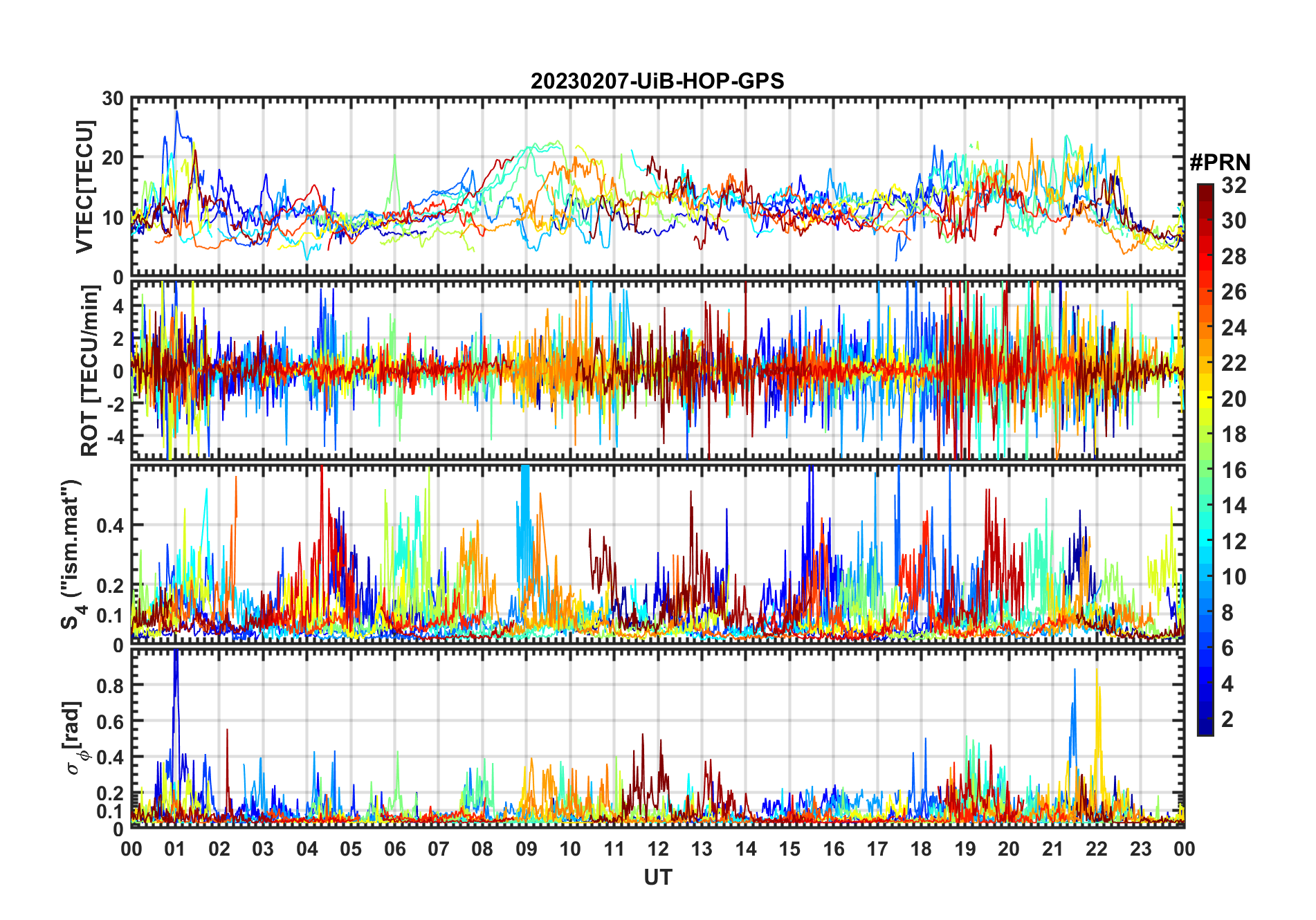Click the S4 y-axis label

pyautogui.click(x=72, y=555)
